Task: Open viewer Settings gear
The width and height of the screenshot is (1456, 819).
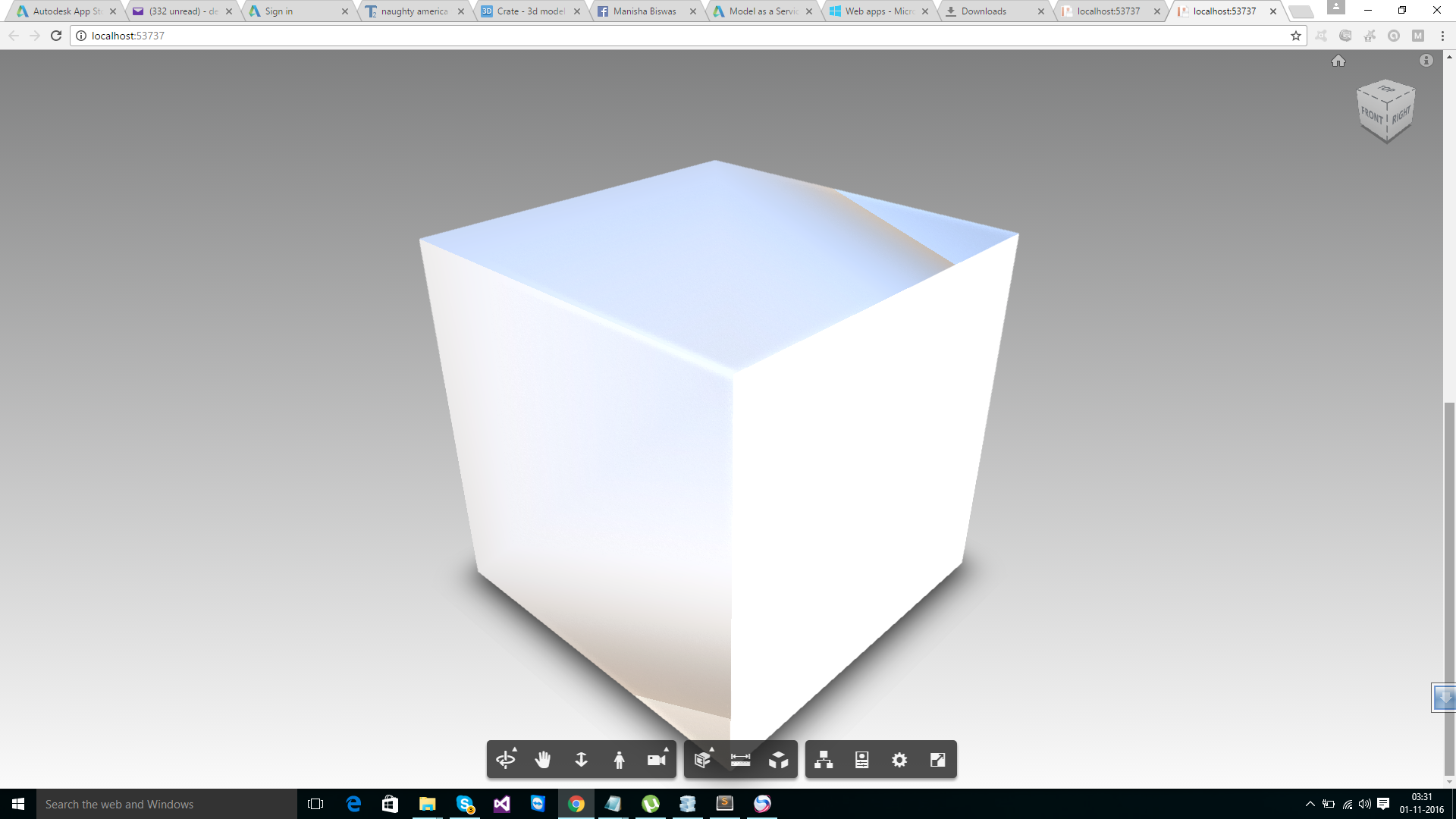Action: pos(899,760)
